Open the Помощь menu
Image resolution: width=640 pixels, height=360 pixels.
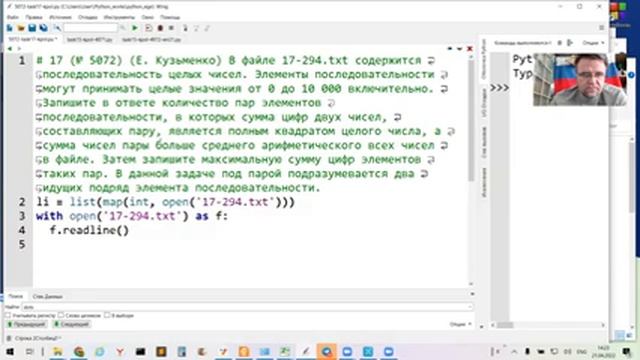[x=170, y=17]
